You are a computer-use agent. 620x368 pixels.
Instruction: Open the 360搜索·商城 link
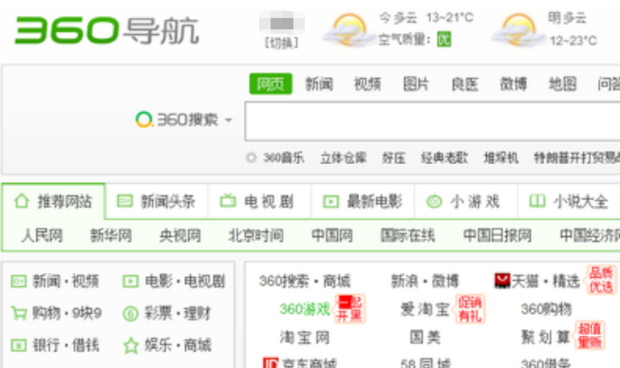coord(305,281)
